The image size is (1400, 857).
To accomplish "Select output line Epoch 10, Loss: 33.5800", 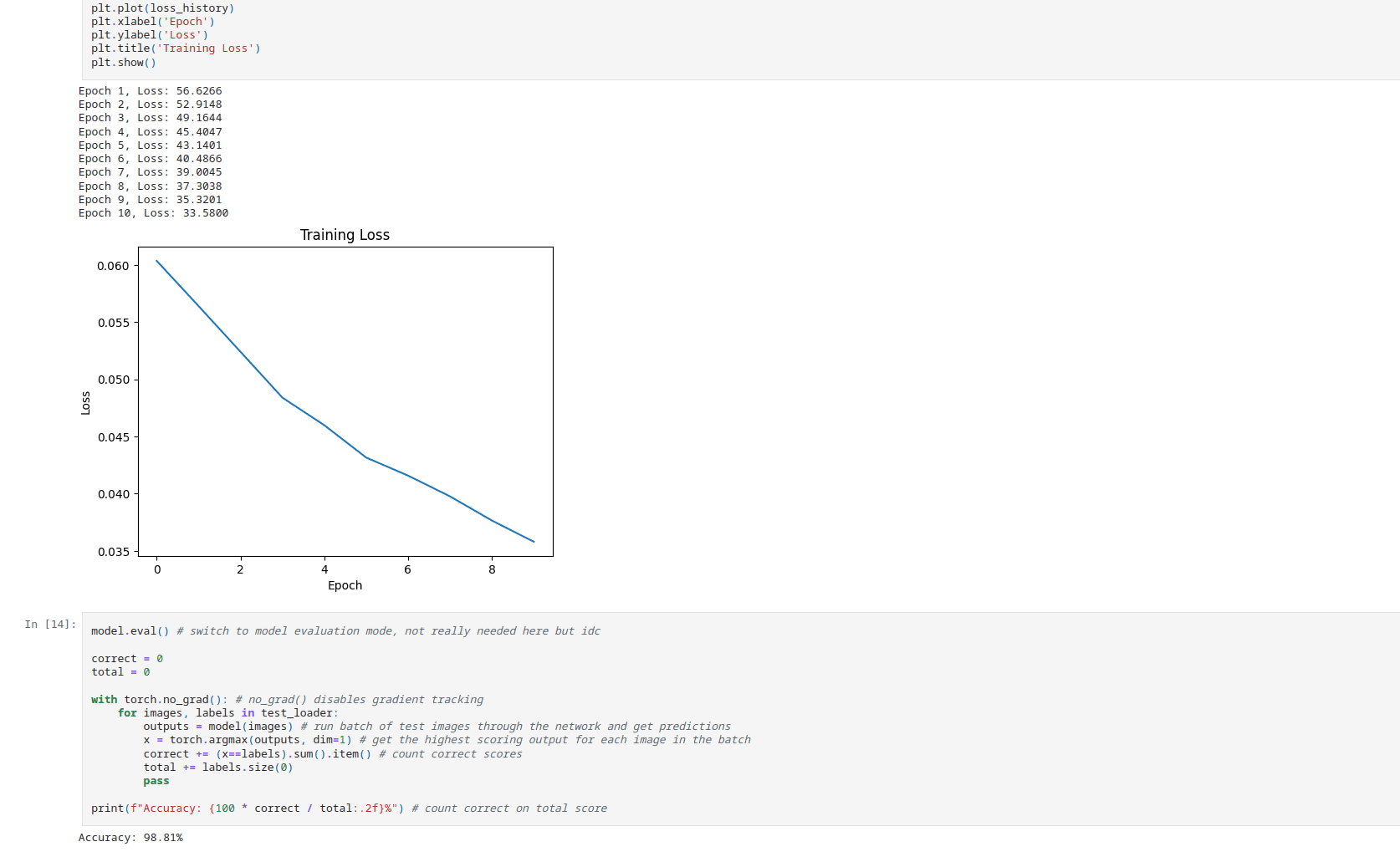I will click(154, 213).
